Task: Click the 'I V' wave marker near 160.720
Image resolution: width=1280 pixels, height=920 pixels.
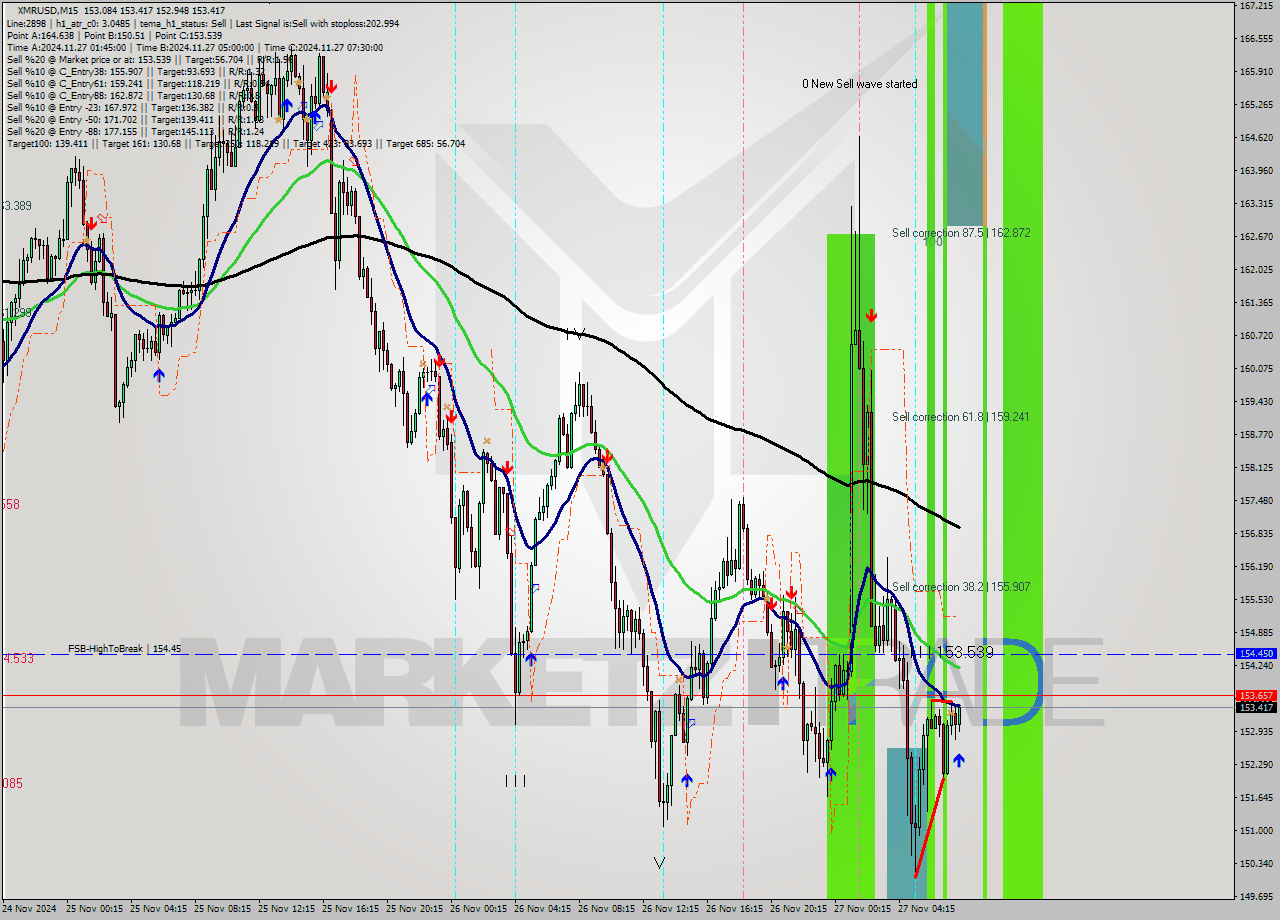Action: (575, 333)
